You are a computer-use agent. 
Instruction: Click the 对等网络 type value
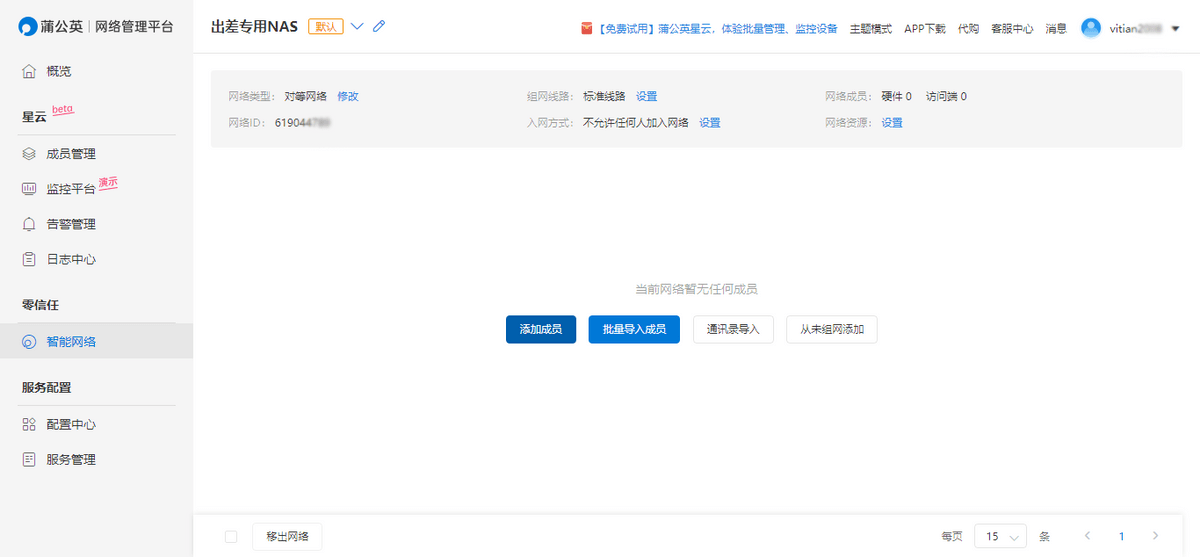point(305,97)
